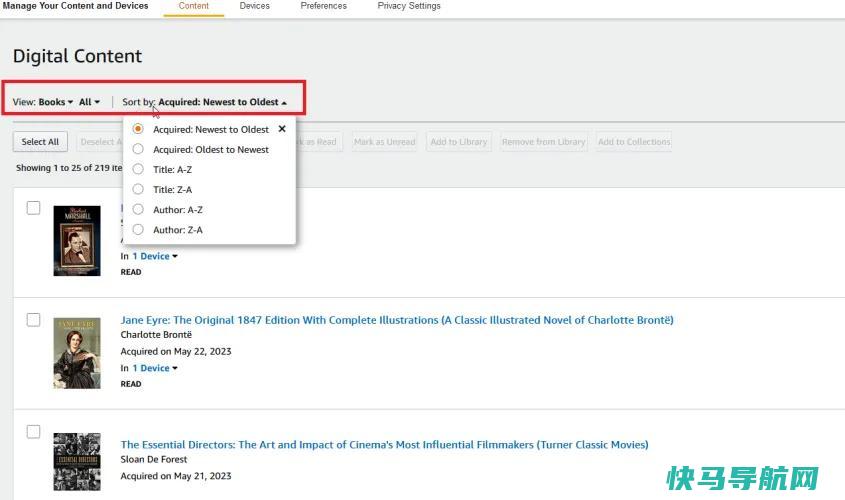Click the Jane Eyre cover thumbnail
The height and width of the screenshot is (500, 845).
click(77, 353)
